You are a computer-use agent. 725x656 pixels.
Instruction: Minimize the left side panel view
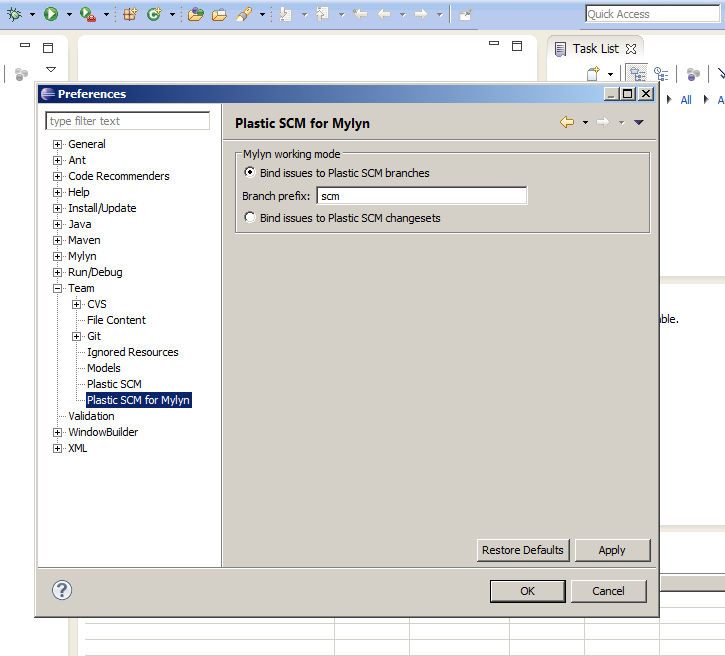coord(25,45)
